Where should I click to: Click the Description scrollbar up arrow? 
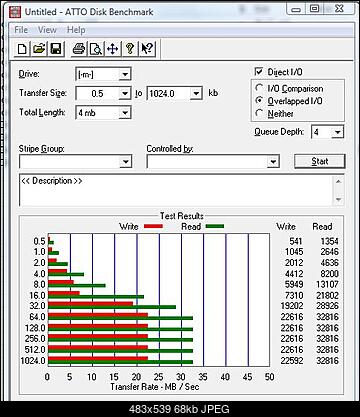(x=339, y=181)
